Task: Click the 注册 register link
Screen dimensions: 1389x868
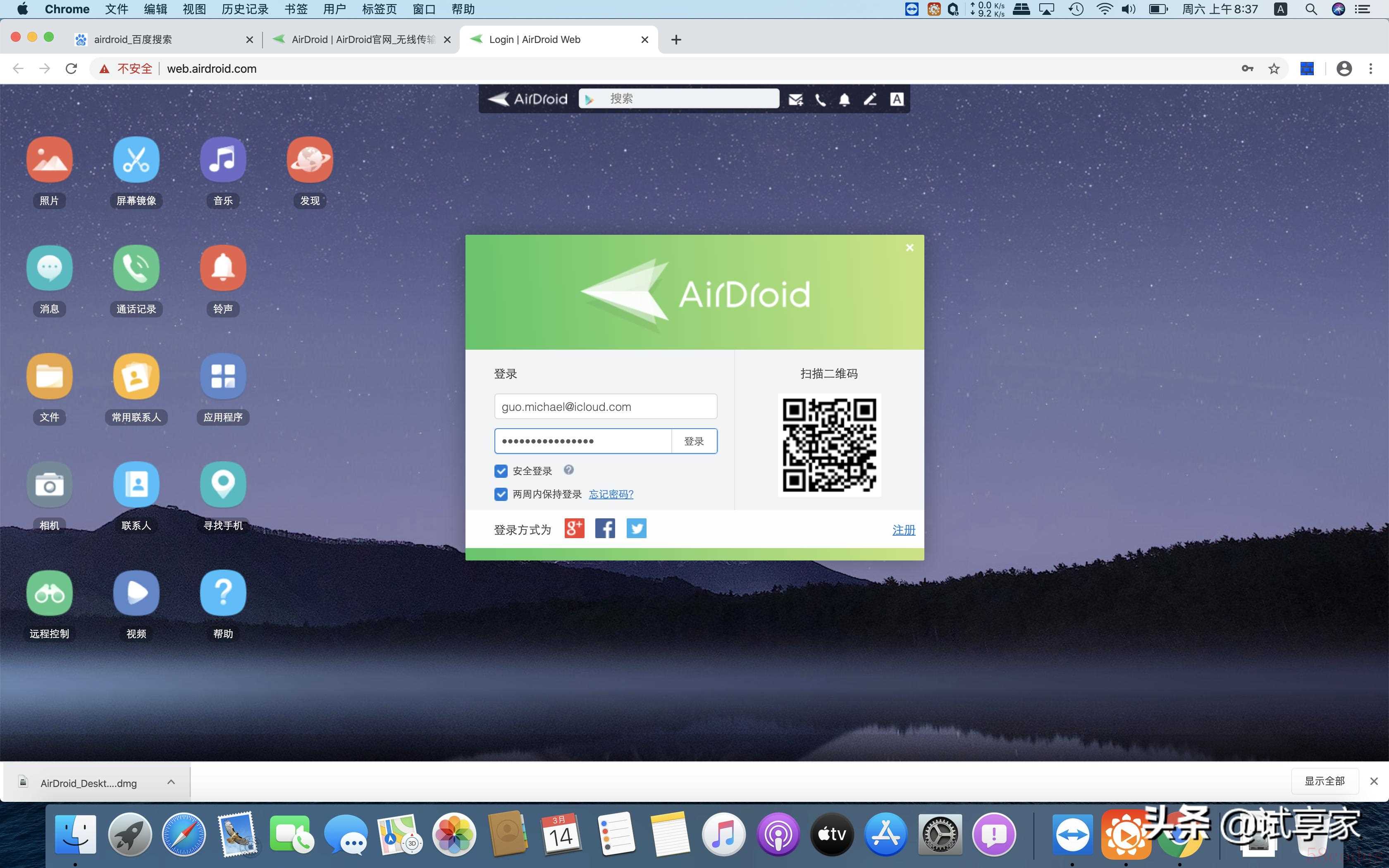Action: [x=903, y=530]
